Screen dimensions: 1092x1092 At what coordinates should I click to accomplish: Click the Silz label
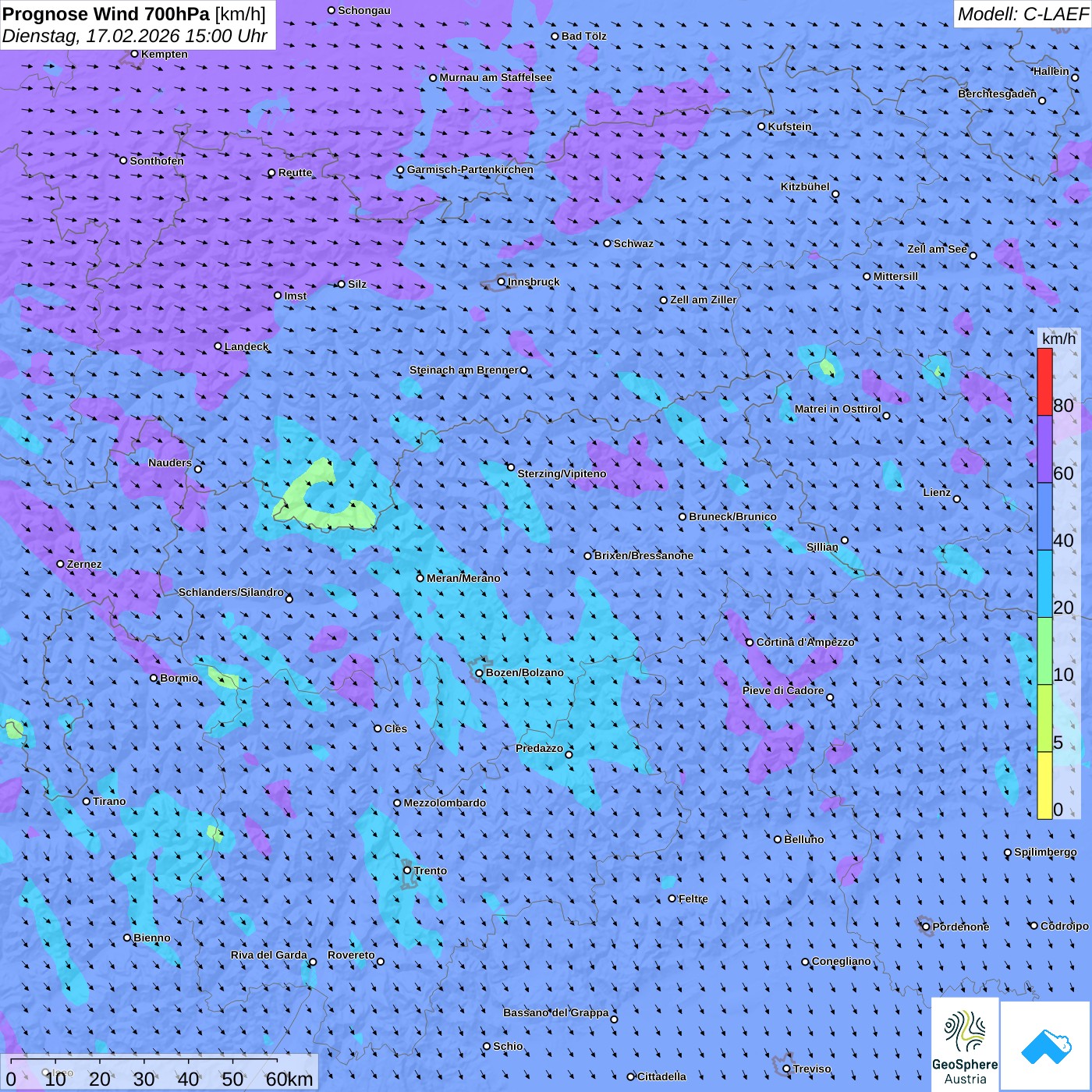(x=356, y=284)
